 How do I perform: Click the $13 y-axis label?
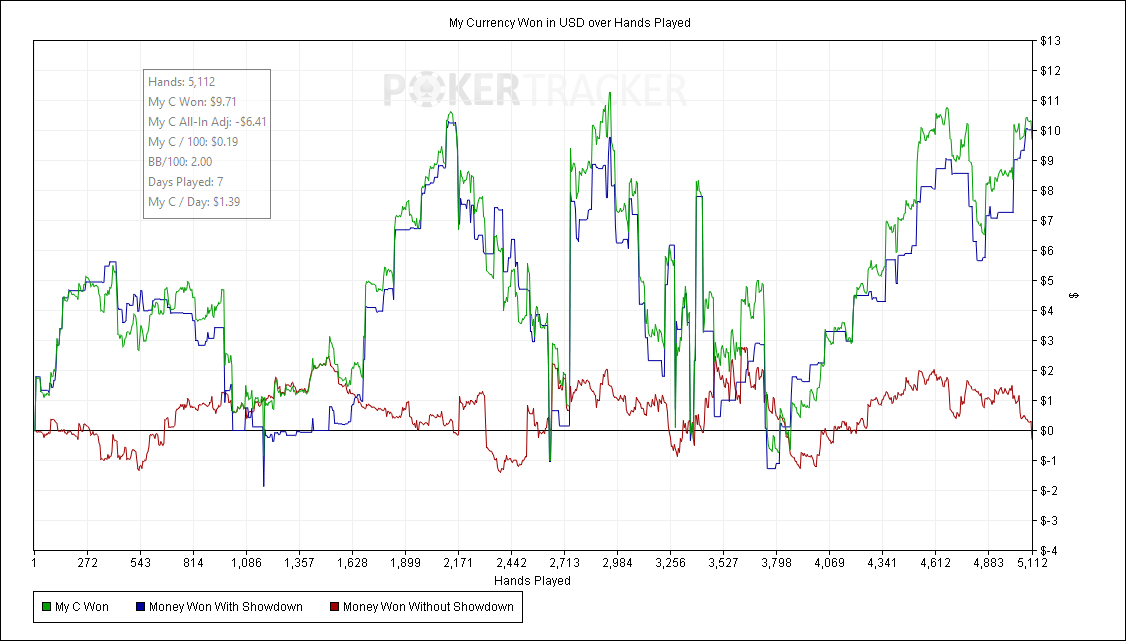(1051, 41)
